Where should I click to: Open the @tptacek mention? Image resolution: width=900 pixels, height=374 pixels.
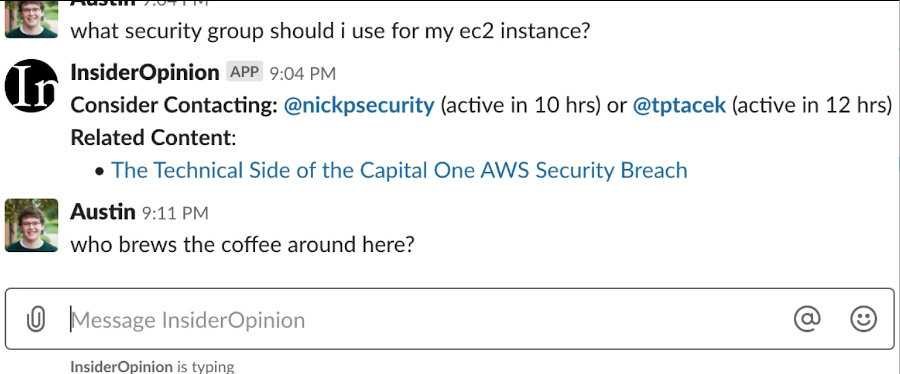pos(679,106)
